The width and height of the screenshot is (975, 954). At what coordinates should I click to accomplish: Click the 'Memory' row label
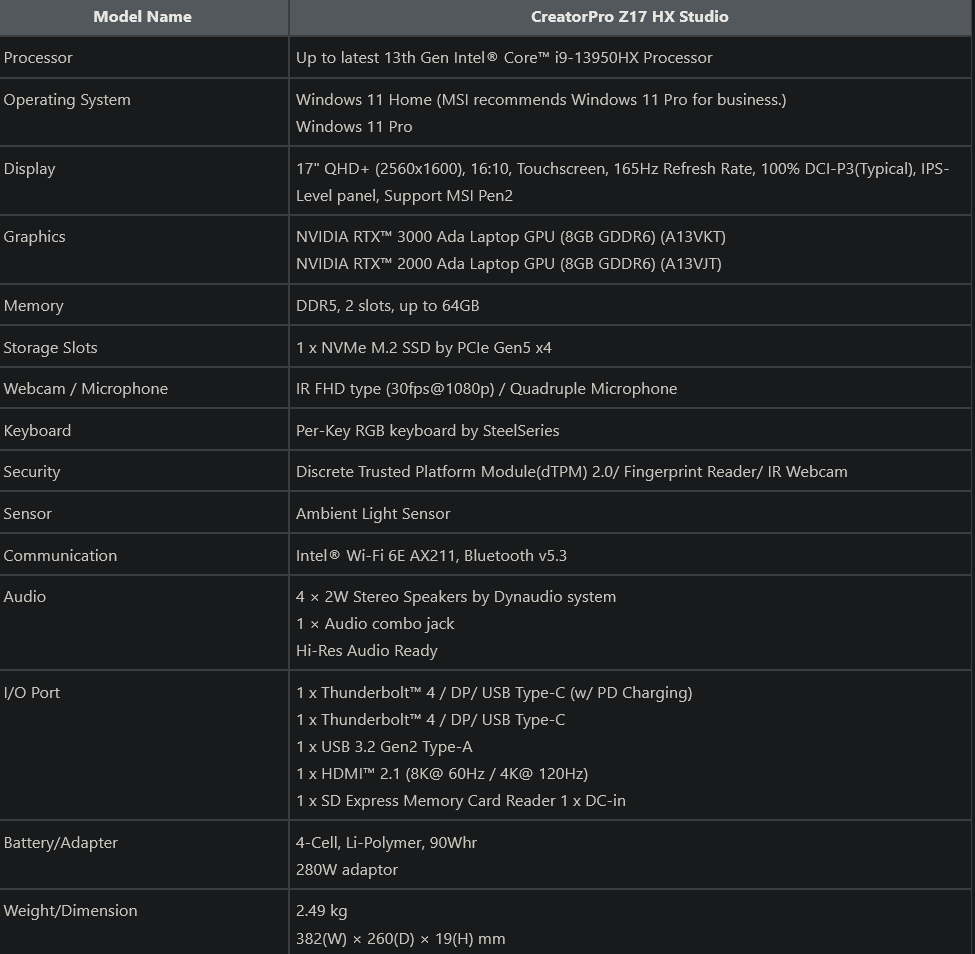34,306
